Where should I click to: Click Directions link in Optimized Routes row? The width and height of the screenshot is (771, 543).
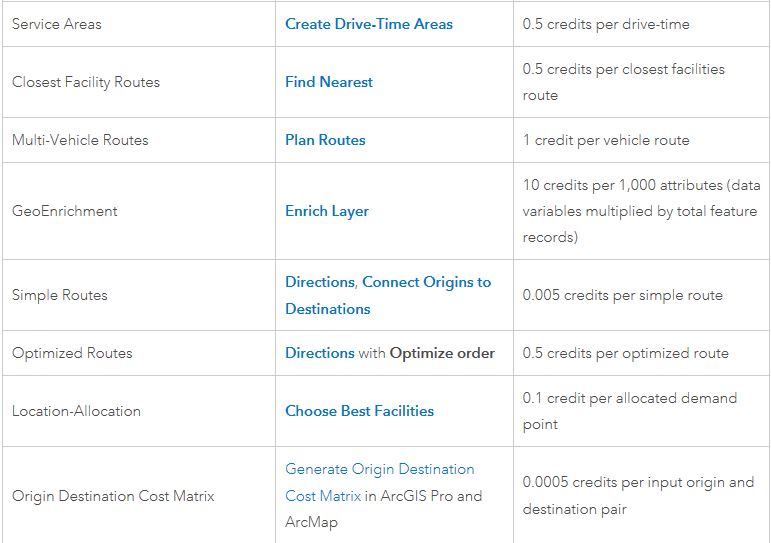coord(319,353)
